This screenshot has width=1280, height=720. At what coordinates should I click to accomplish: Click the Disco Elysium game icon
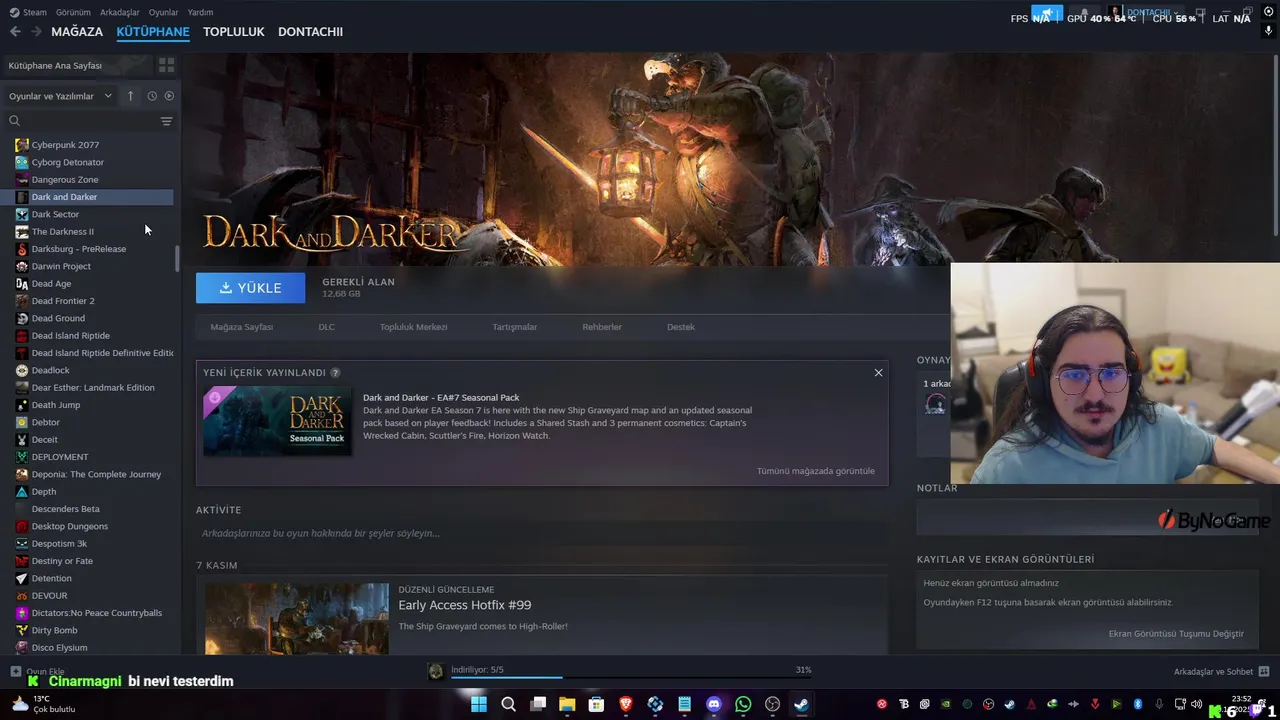tap(22, 647)
